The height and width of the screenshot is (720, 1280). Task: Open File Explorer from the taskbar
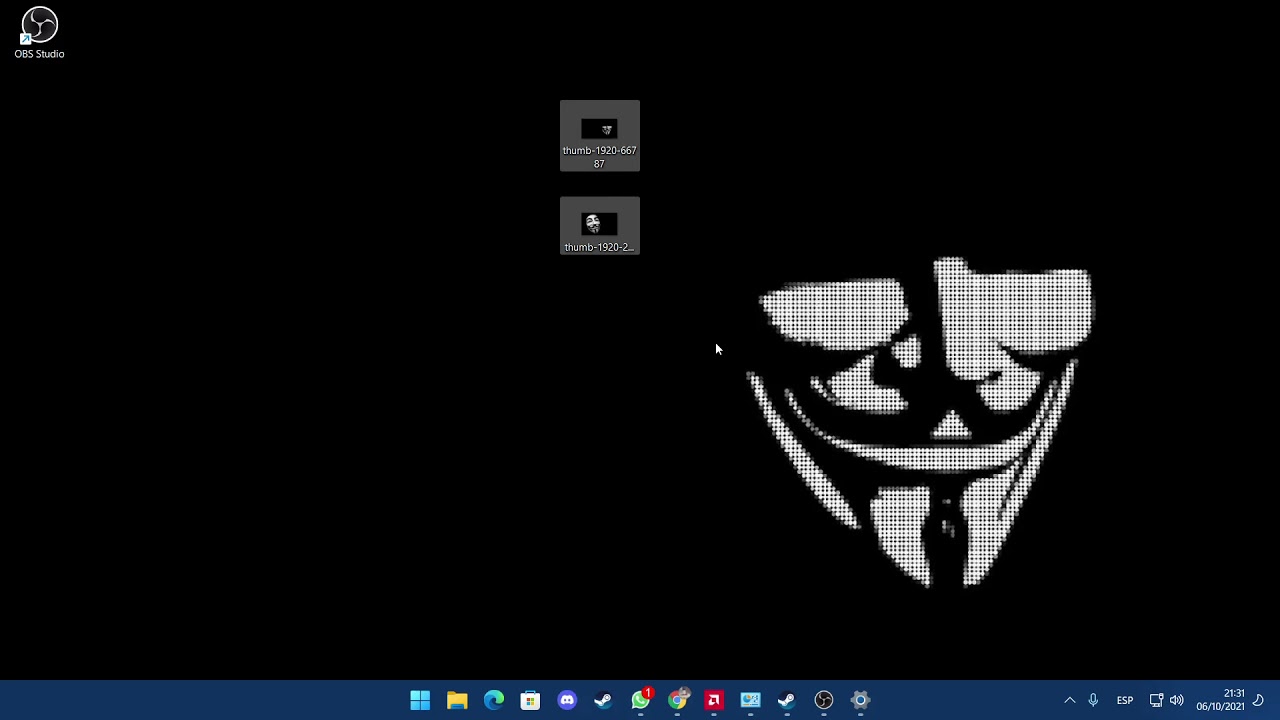[457, 700]
